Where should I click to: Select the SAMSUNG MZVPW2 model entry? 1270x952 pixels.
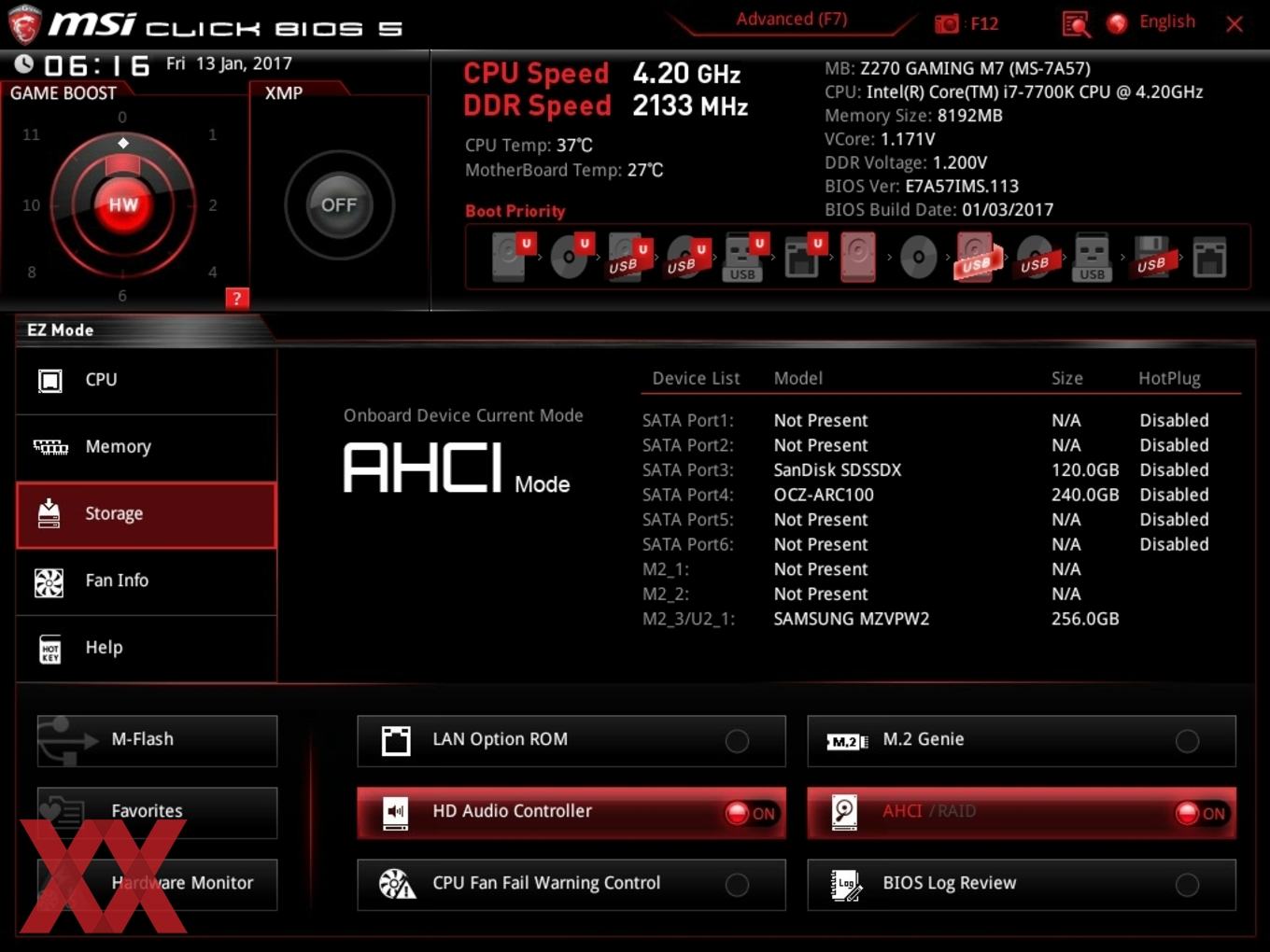852,619
